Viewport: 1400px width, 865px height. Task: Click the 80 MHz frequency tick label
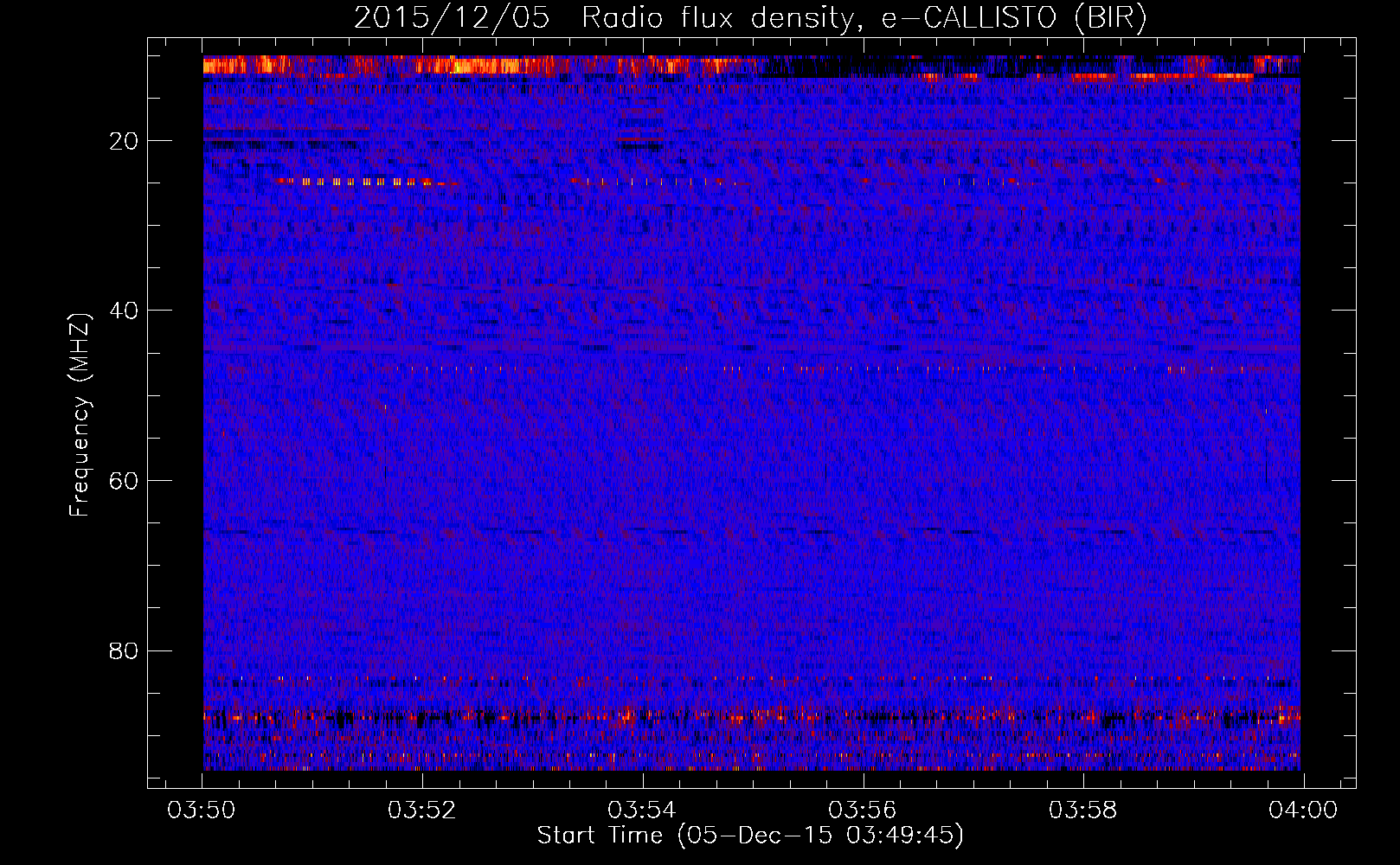pyautogui.click(x=125, y=650)
